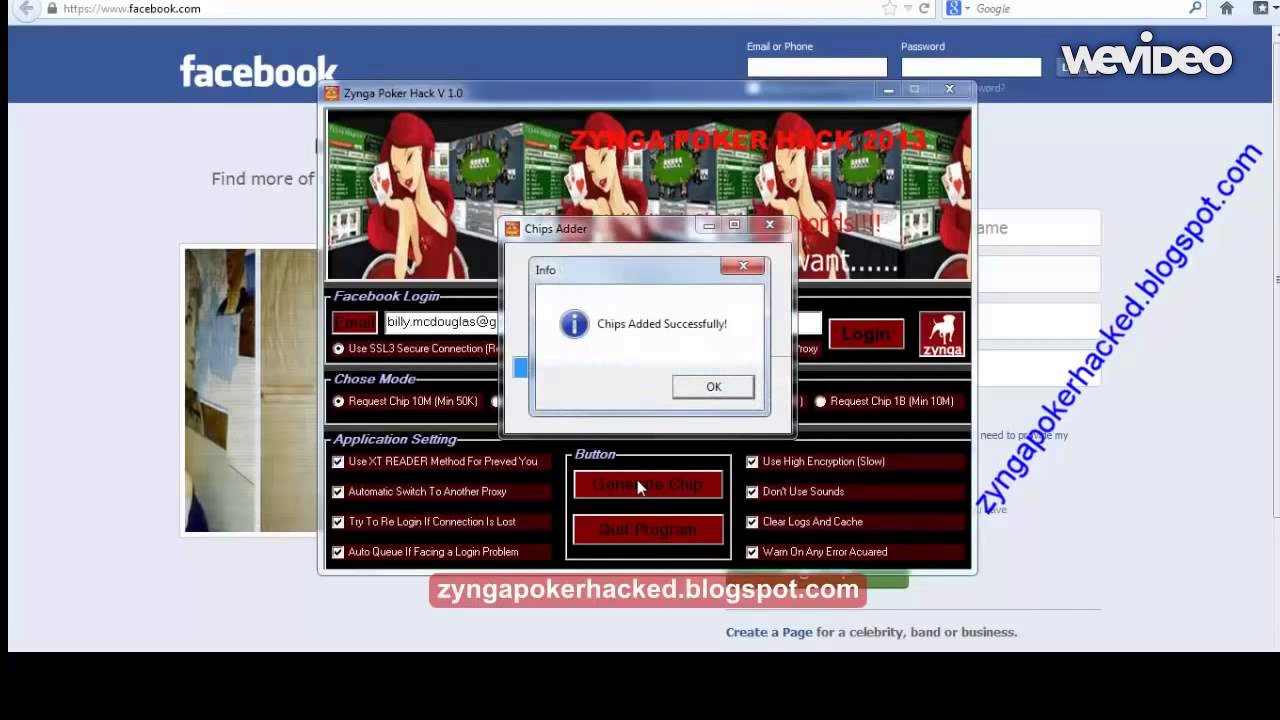Click the Generate Chip button

click(x=648, y=484)
